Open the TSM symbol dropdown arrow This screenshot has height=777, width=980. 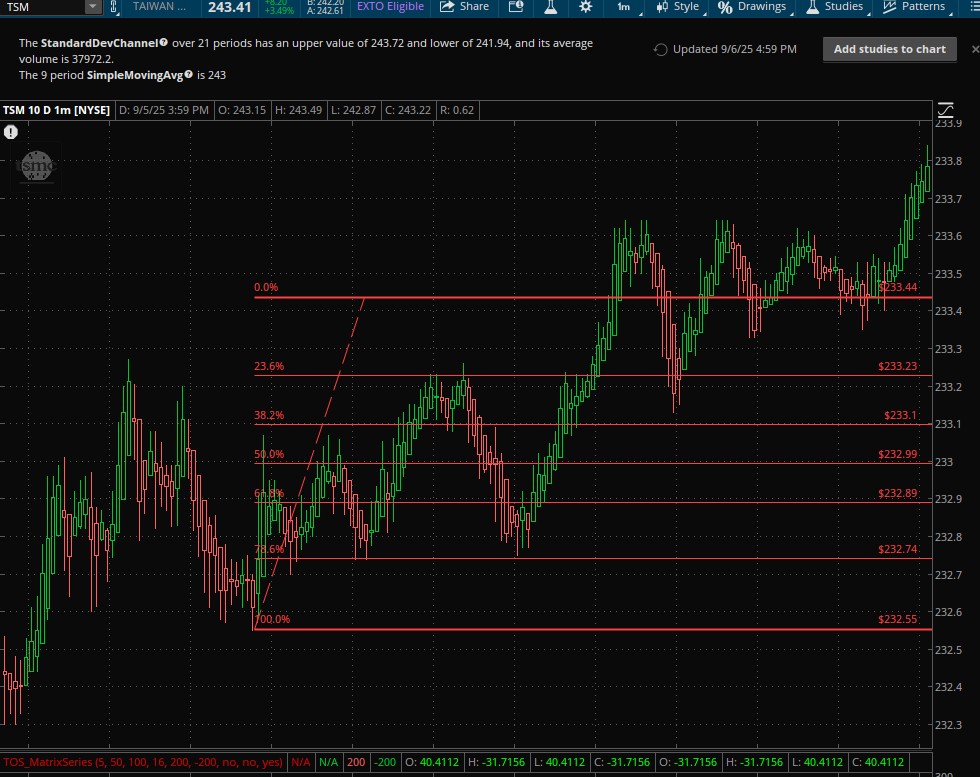92,7
